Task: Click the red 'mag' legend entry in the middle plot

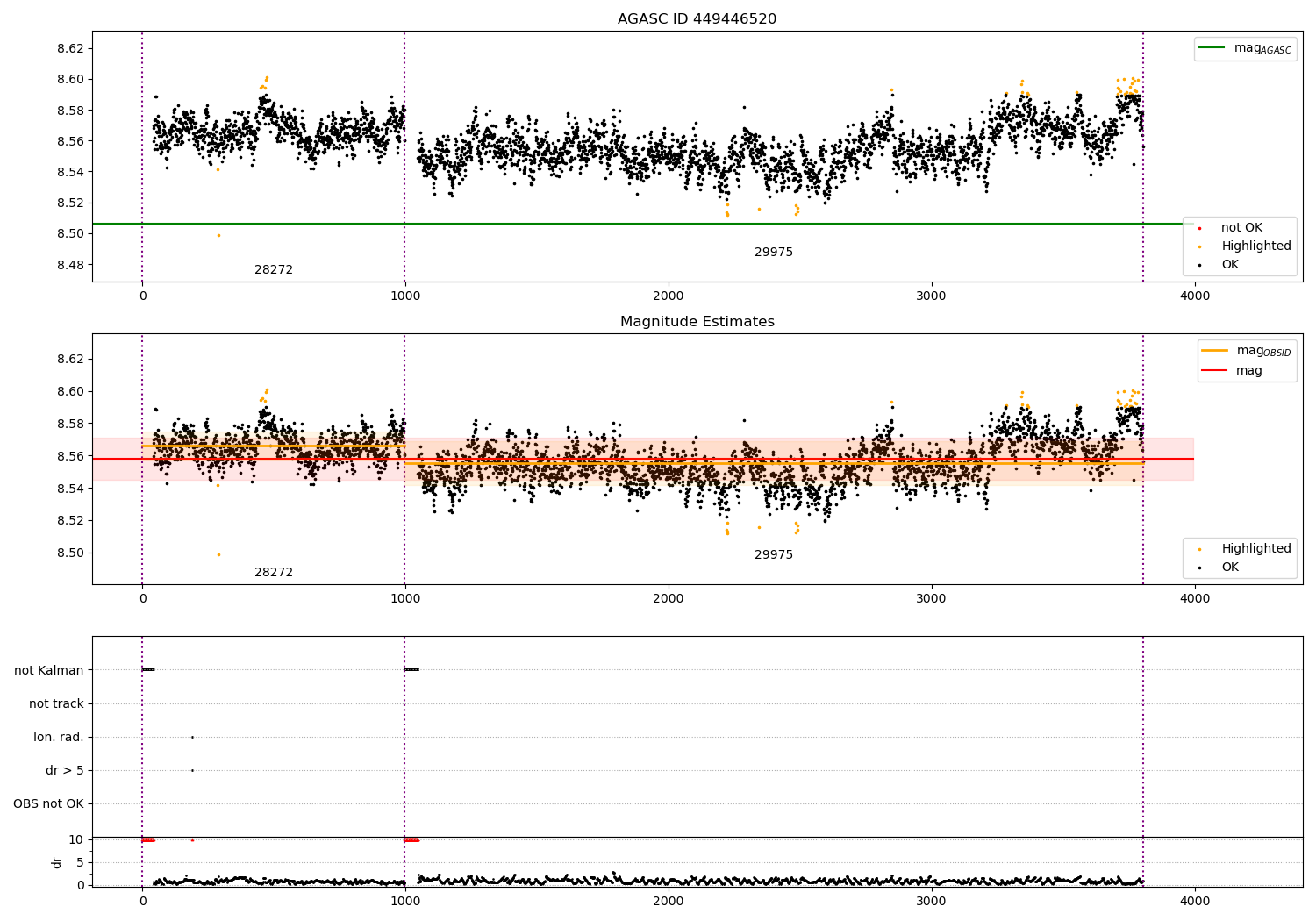Action: (x=1233, y=370)
